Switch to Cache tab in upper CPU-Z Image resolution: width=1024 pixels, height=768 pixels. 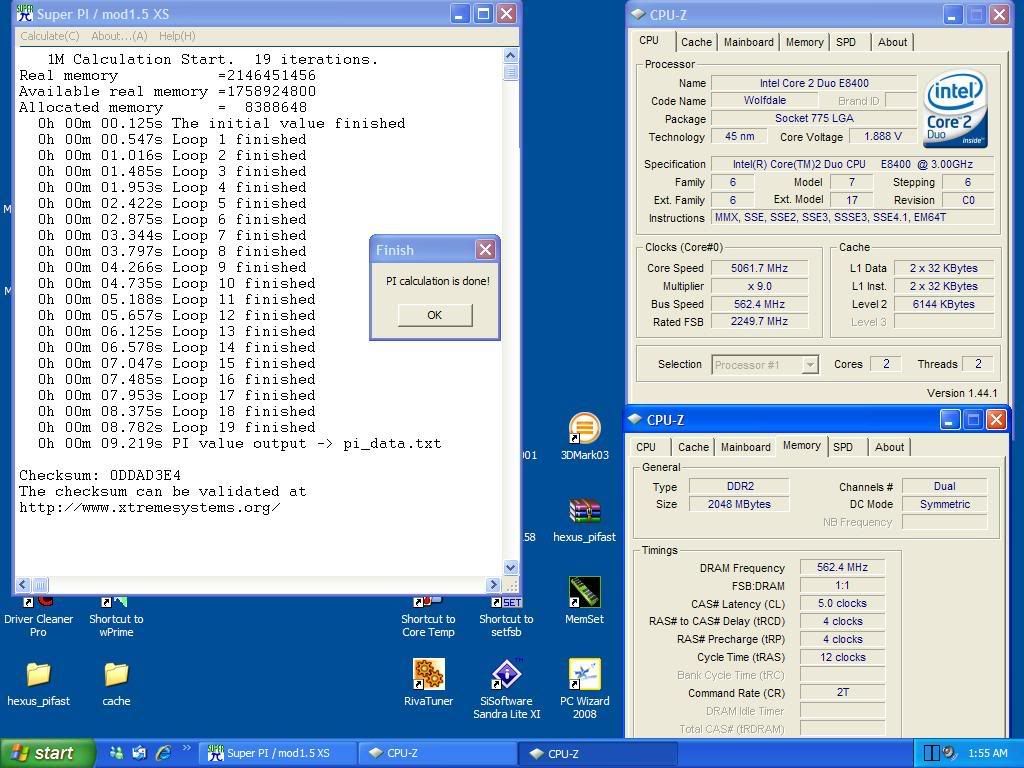pyautogui.click(x=696, y=42)
